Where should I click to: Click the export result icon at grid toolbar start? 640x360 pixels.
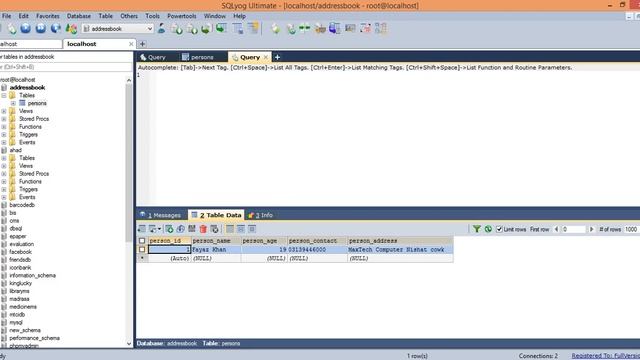(142, 229)
